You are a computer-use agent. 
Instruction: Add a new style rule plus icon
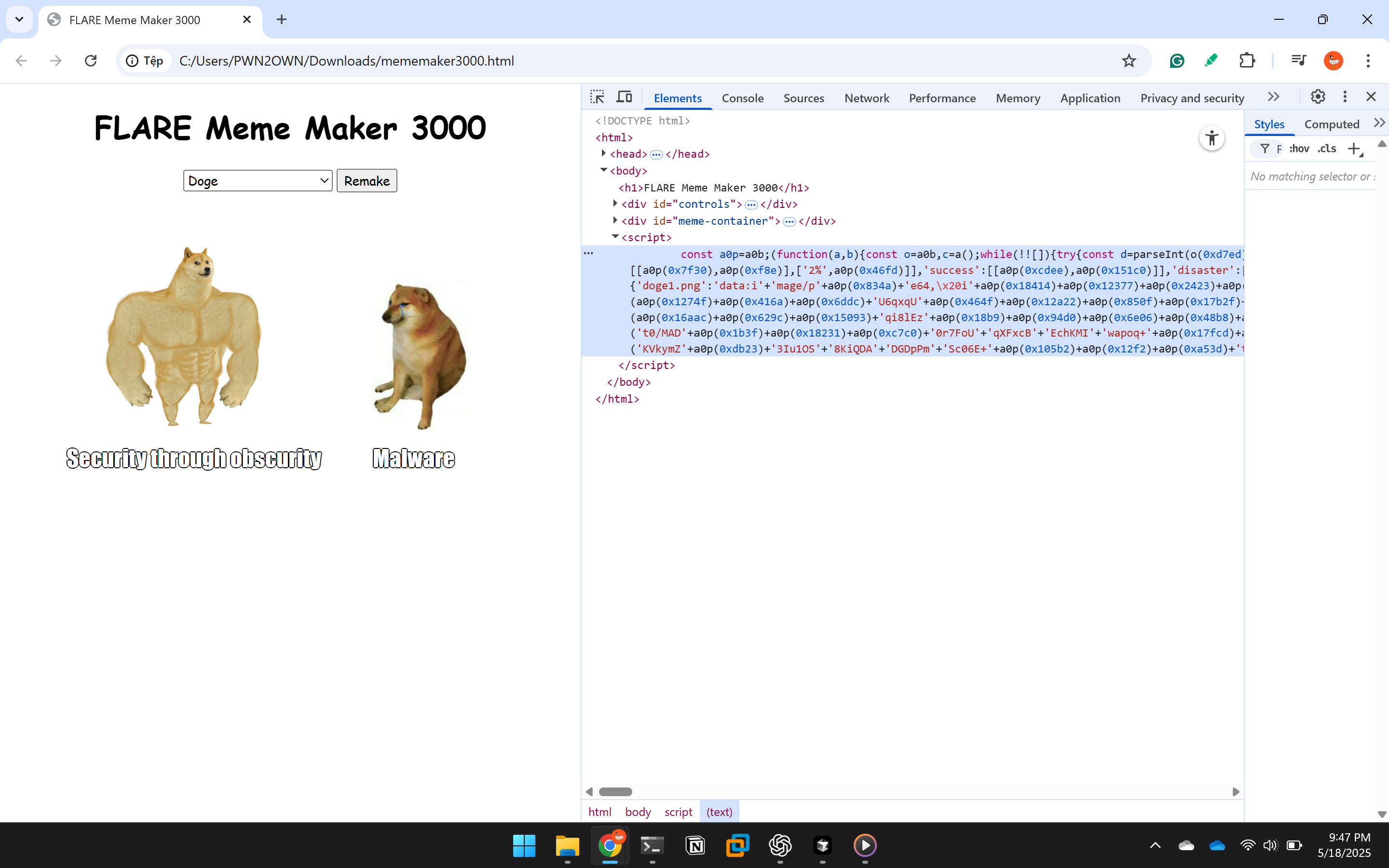point(1355,149)
